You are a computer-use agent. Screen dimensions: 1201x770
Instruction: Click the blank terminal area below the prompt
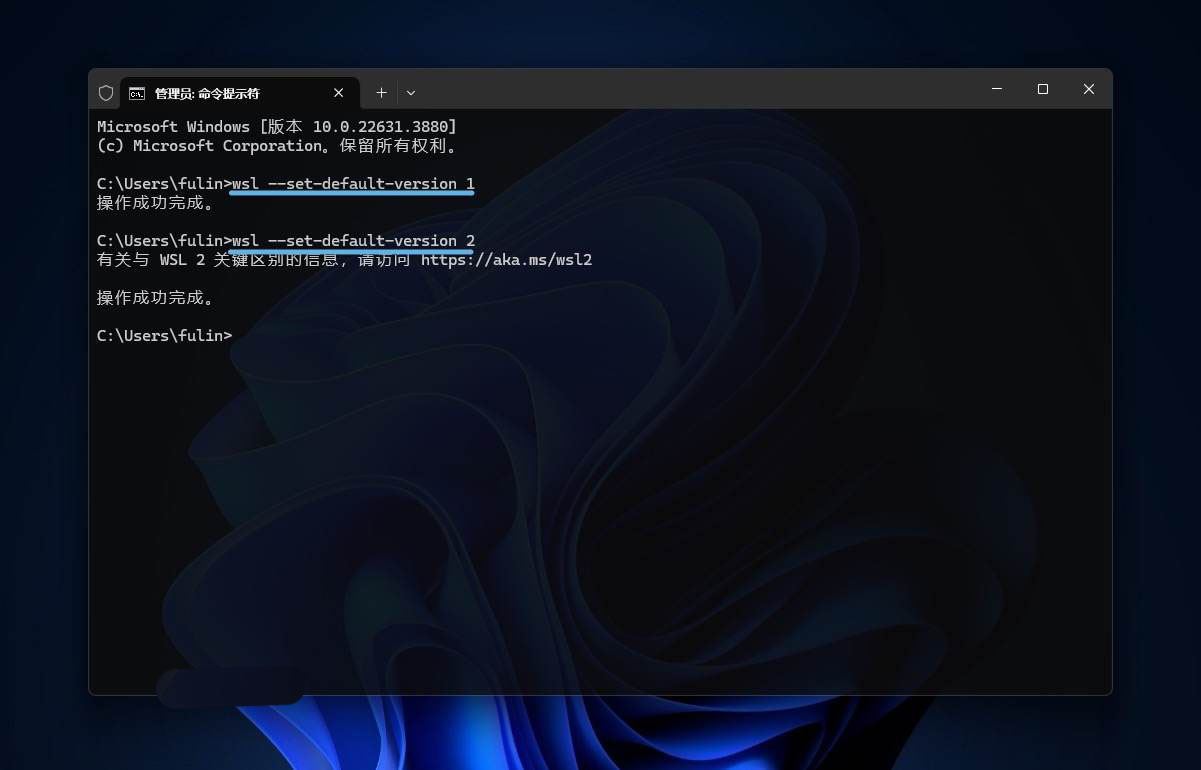point(600,500)
